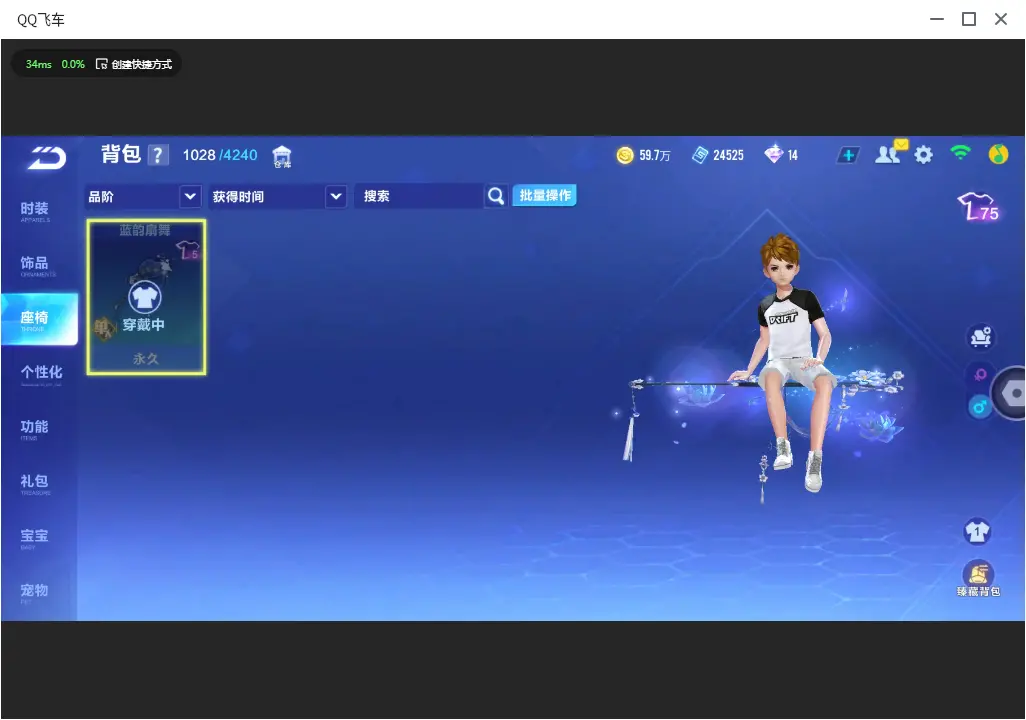Click the character model preview
Viewport: 1026px width, 720px height.
[788, 363]
